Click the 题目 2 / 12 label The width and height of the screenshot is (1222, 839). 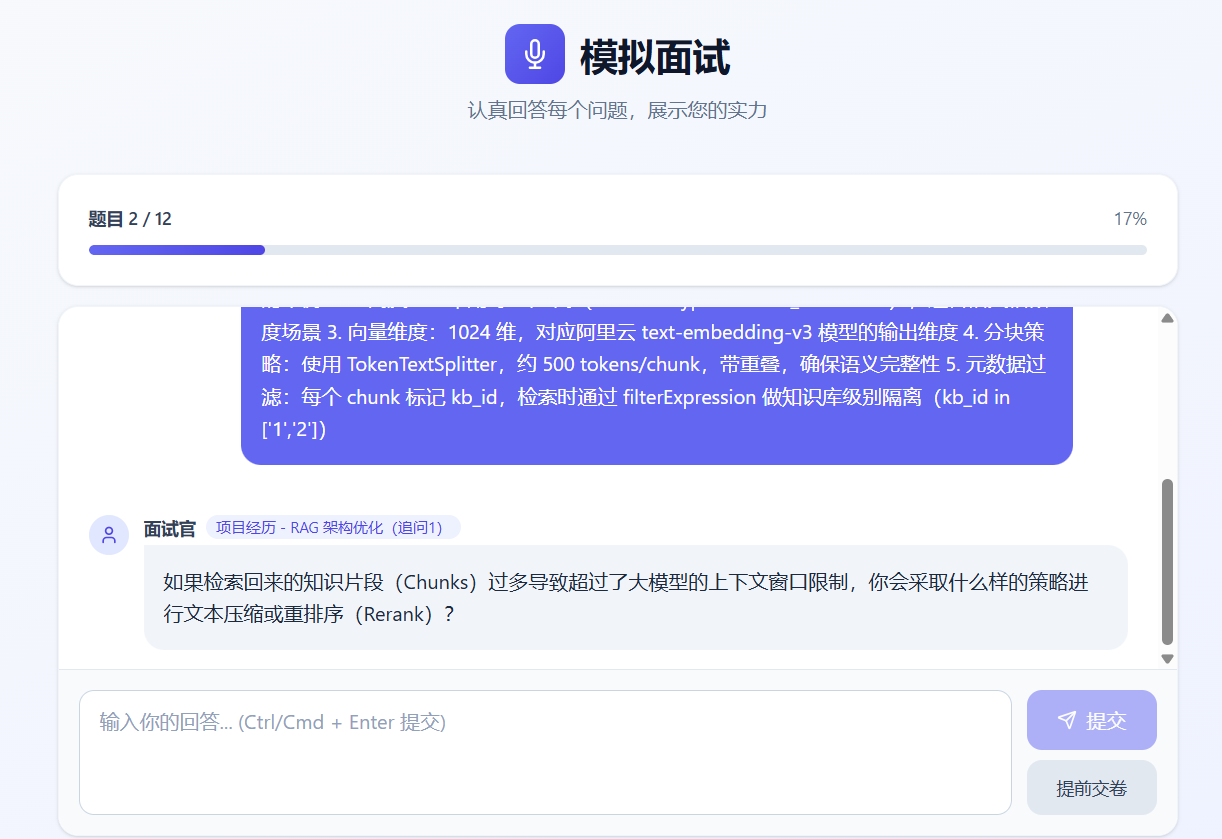tap(130, 219)
